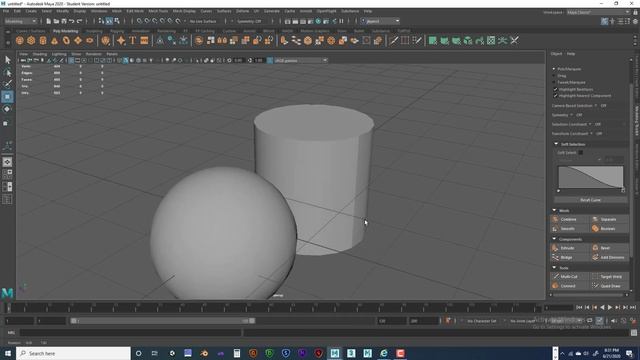Click the Multi-Cut knife shelf icon
Screen dimensions: 640x360
coord(393,40)
